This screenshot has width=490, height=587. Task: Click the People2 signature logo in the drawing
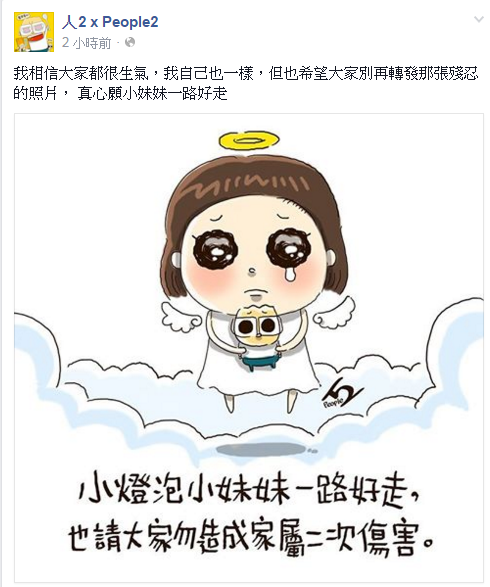tap(340, 394)
